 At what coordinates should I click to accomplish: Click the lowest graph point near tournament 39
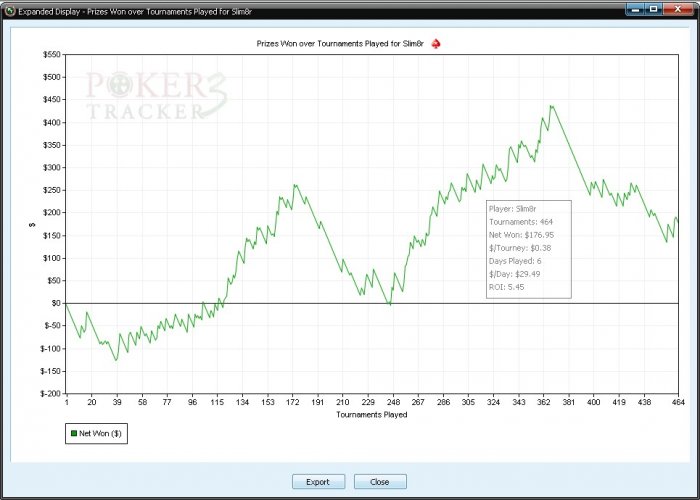click(117, 360)
